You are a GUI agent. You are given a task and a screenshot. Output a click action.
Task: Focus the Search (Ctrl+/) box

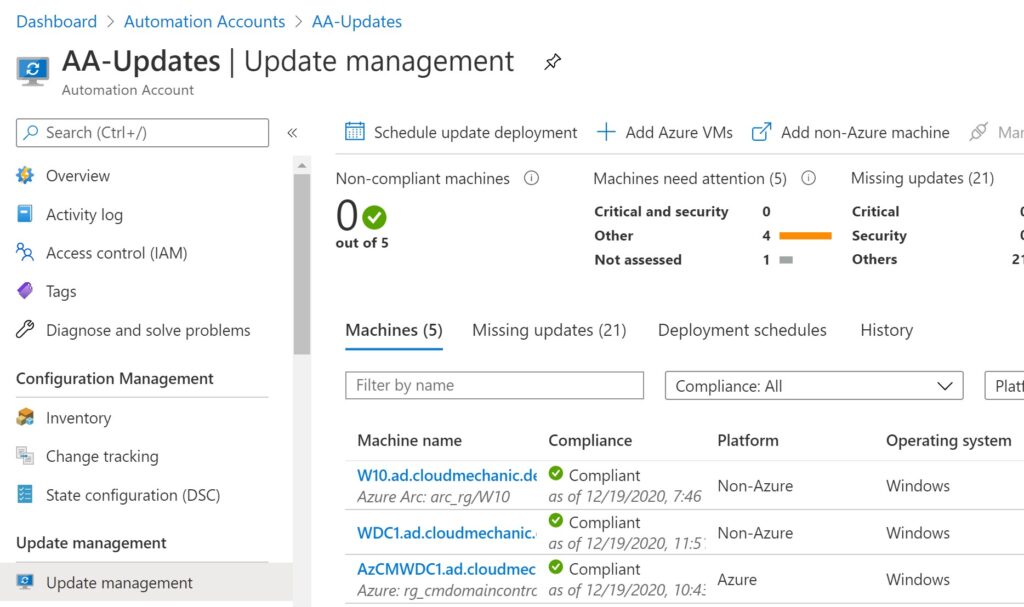(142, 133)
